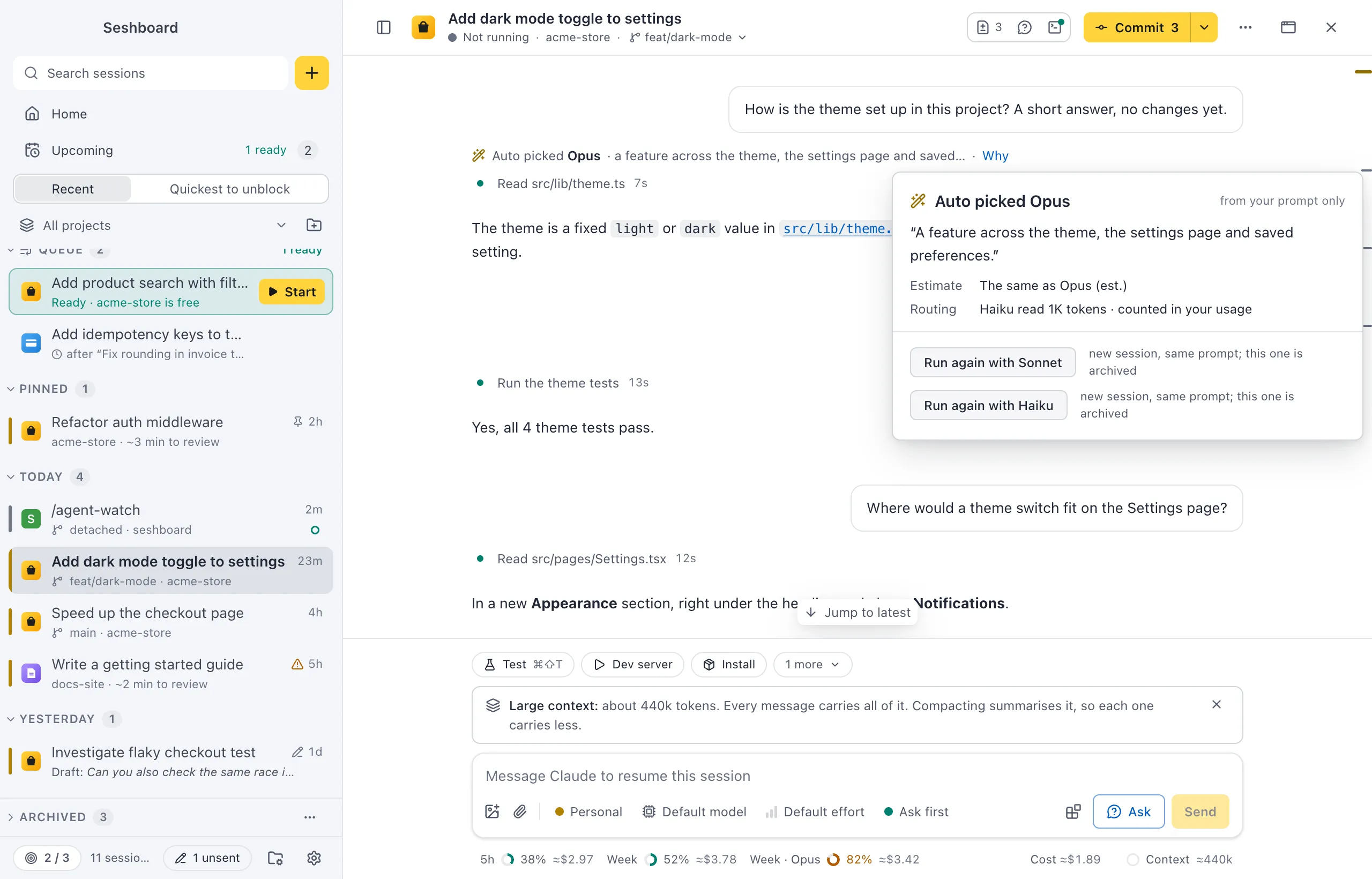The width and height of the screenshot is (1372, 879).
Task: Open Default effort selector
Action: (815, 811)
